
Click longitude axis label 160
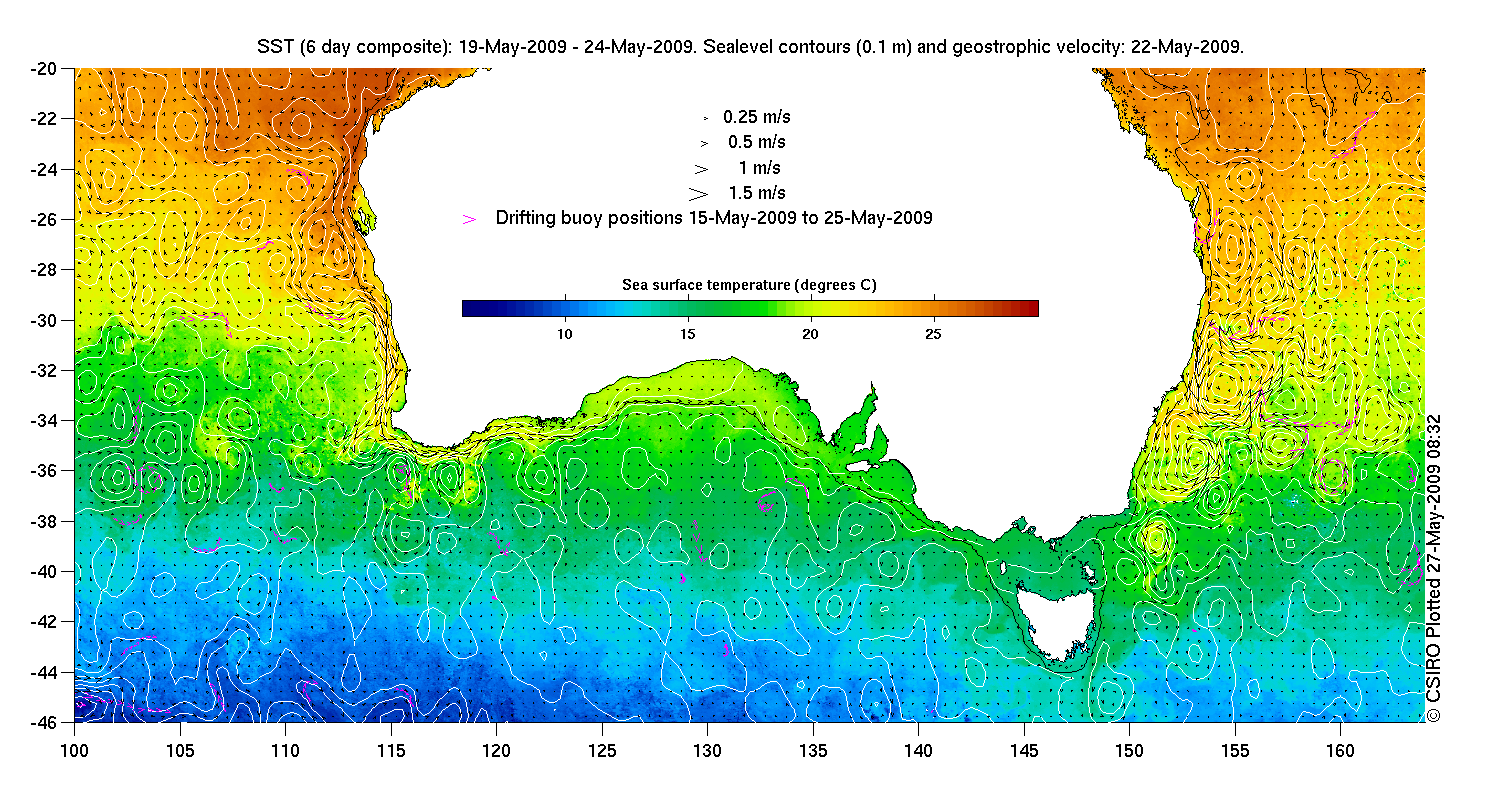1340,750
